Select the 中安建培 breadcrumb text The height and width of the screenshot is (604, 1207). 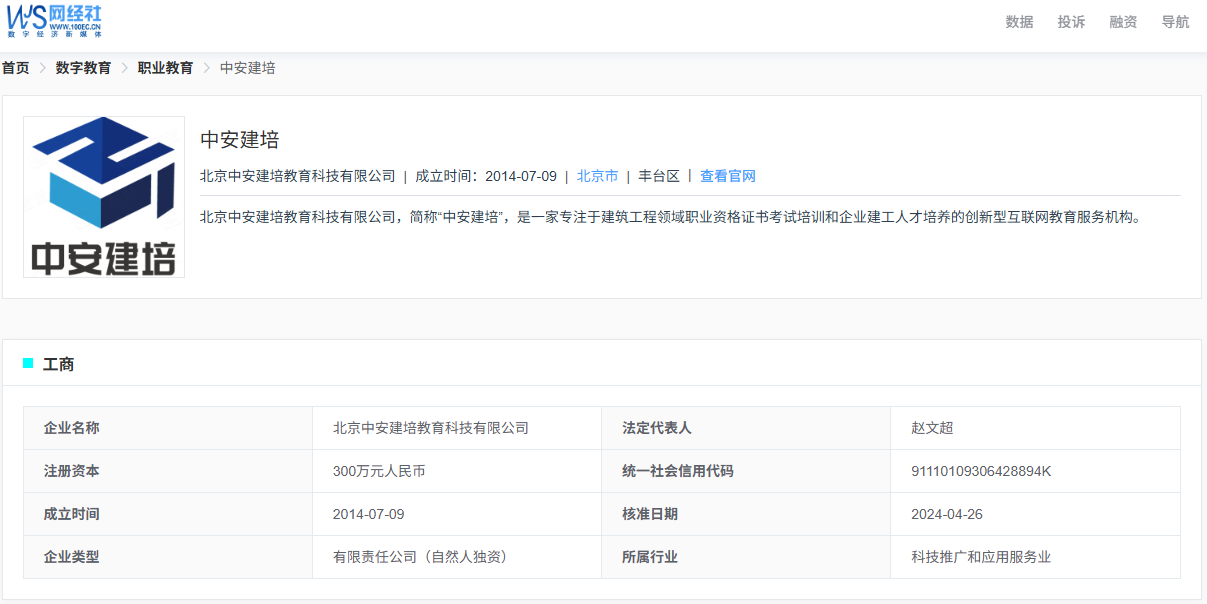tap(247, 68)
